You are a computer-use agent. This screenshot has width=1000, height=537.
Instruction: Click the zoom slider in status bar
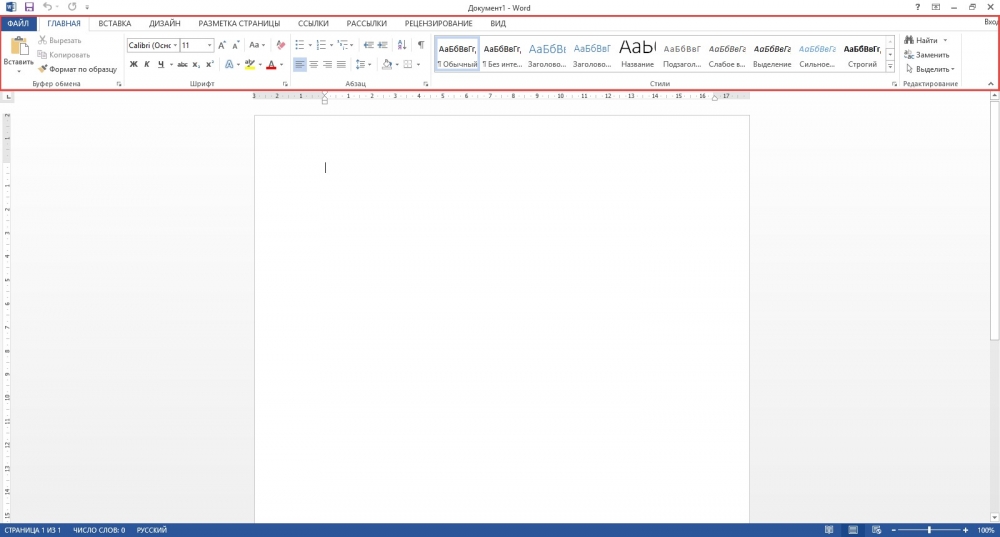[929, 529]
